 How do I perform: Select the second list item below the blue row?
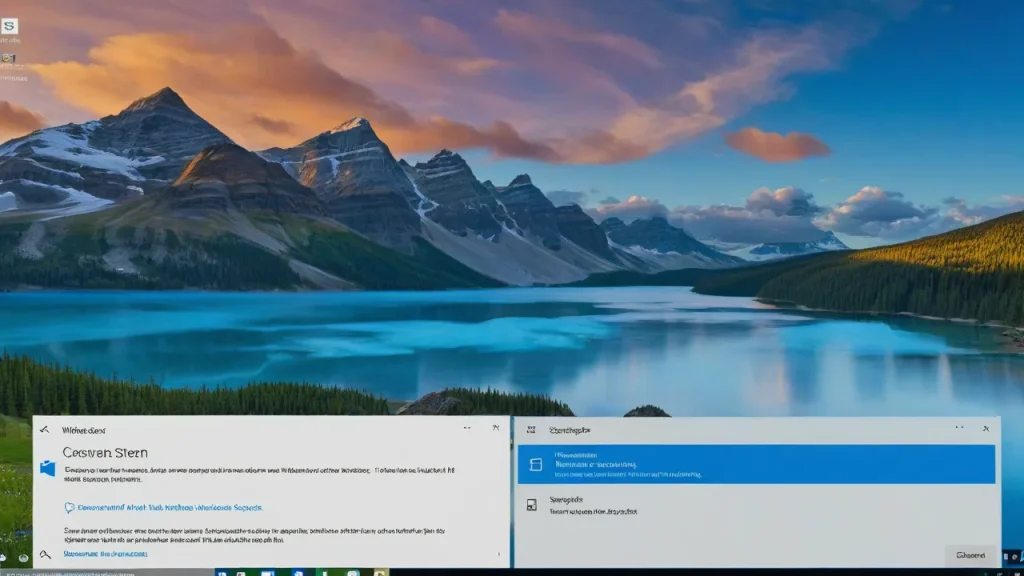click(756, 505)
